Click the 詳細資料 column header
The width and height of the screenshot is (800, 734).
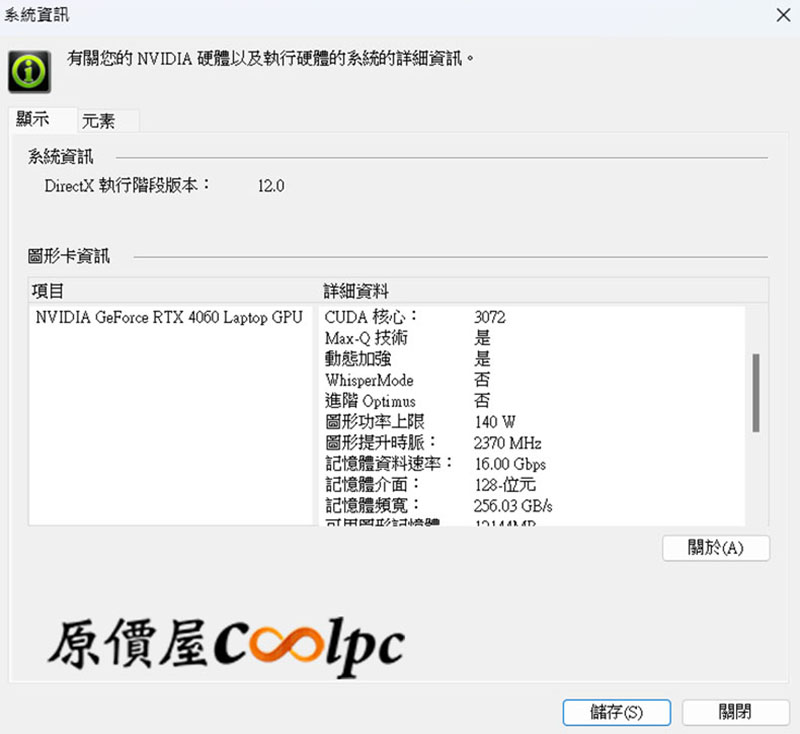[355, 291]
